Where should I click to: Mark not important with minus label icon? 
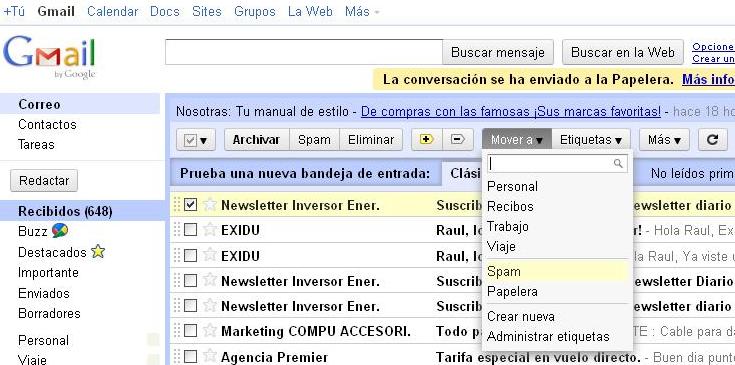458,140
